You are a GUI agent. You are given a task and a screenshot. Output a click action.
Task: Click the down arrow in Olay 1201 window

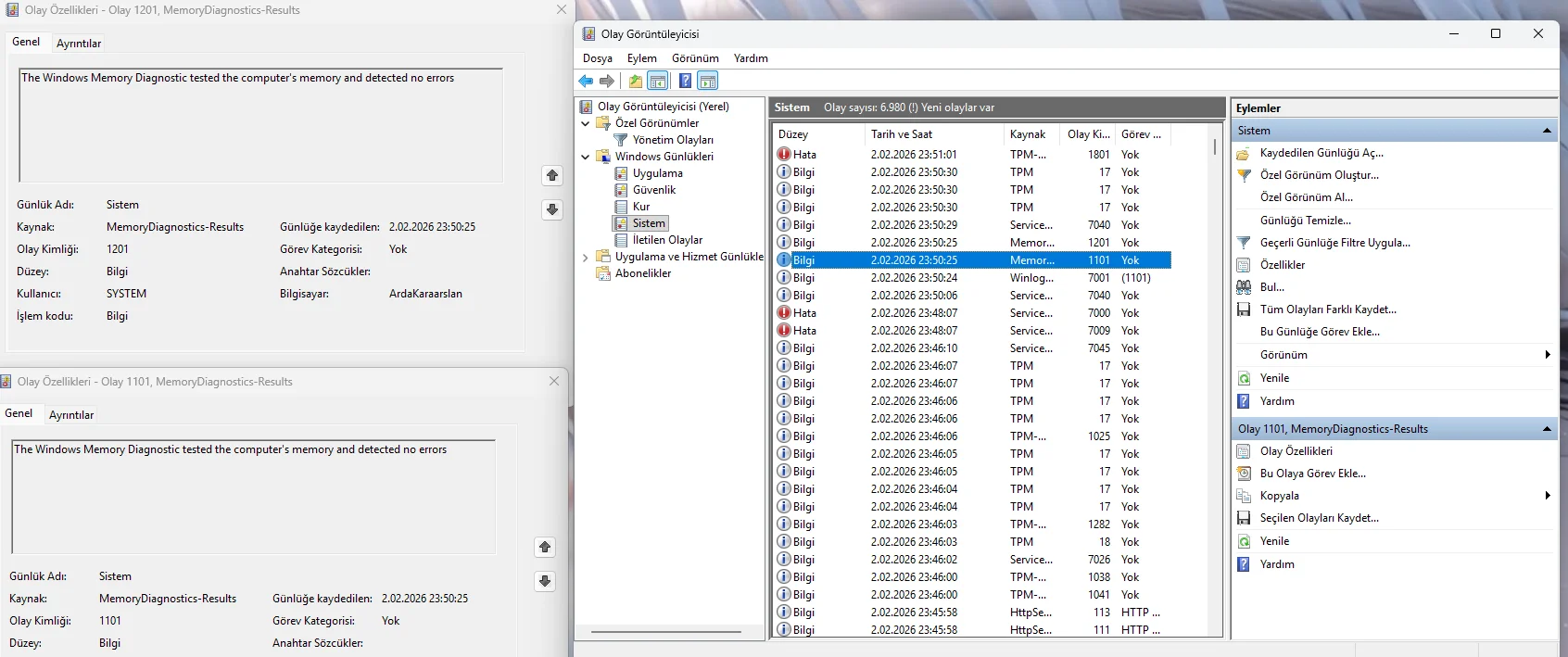pos(552,209)
